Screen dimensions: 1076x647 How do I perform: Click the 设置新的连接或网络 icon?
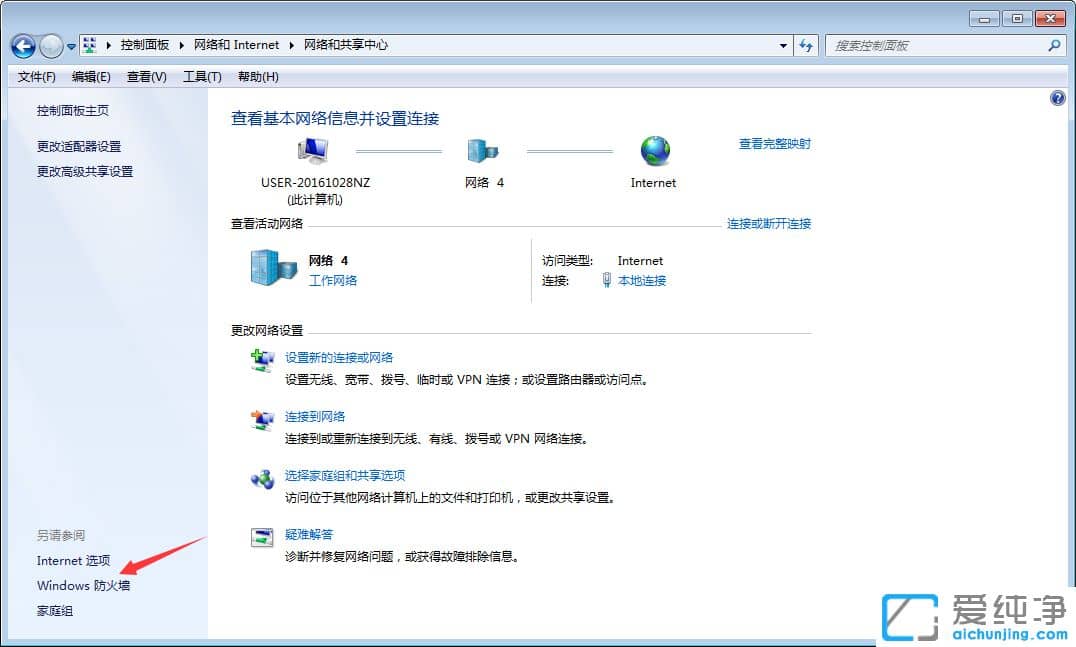pyautogui.click(x=262, y=357)
